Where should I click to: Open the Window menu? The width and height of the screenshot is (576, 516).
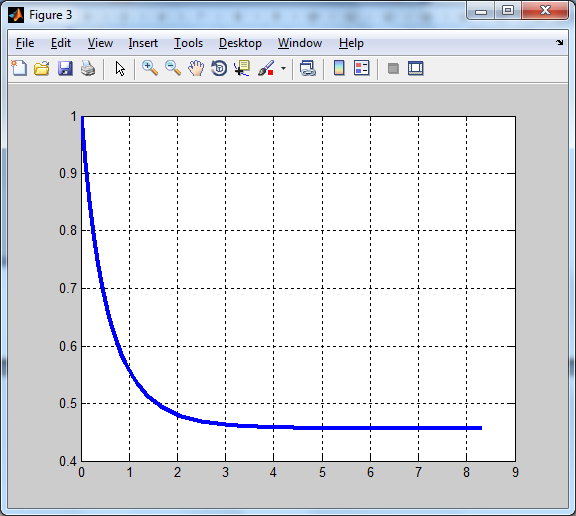tap(300, 43)
